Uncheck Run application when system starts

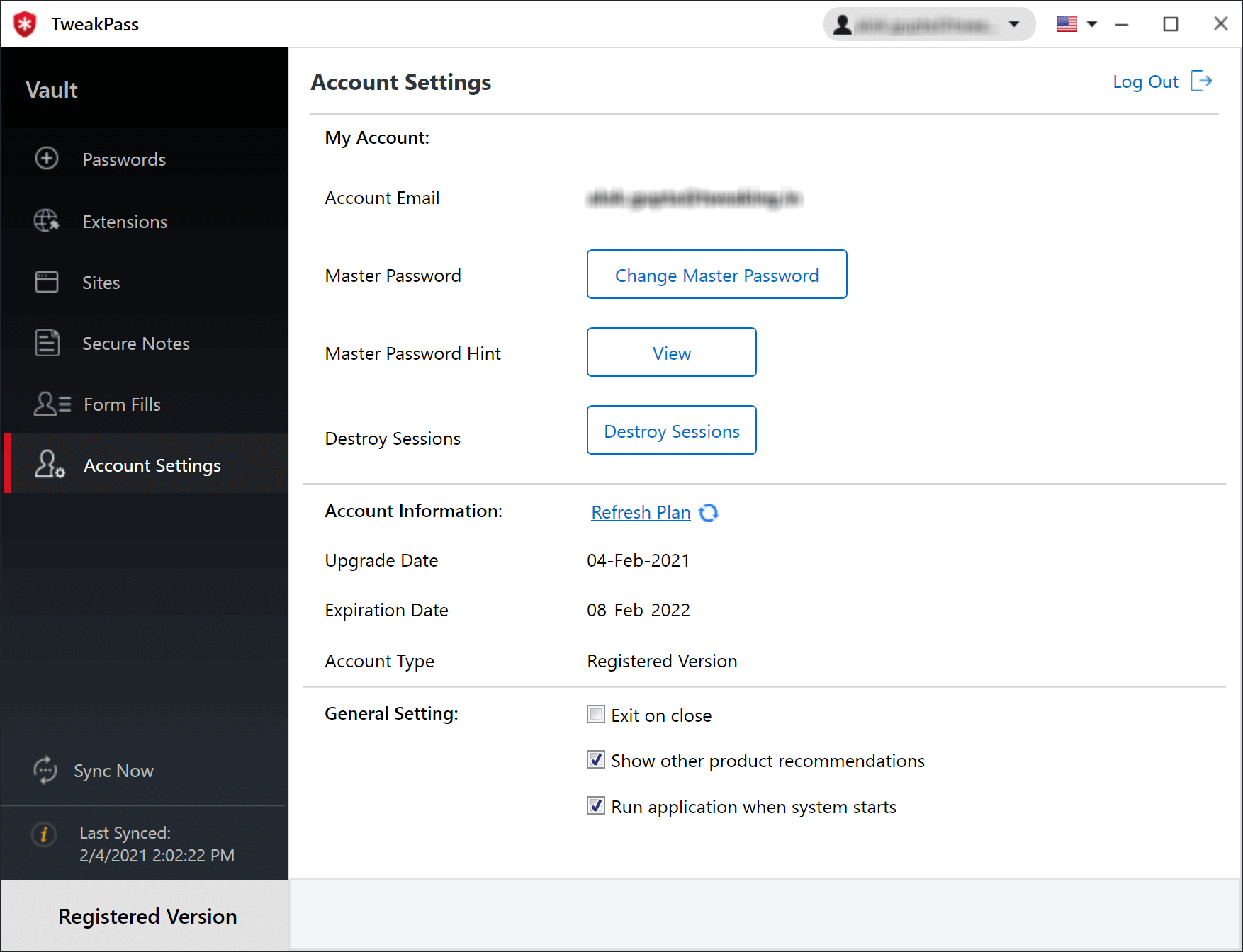[x=595, y=805]
